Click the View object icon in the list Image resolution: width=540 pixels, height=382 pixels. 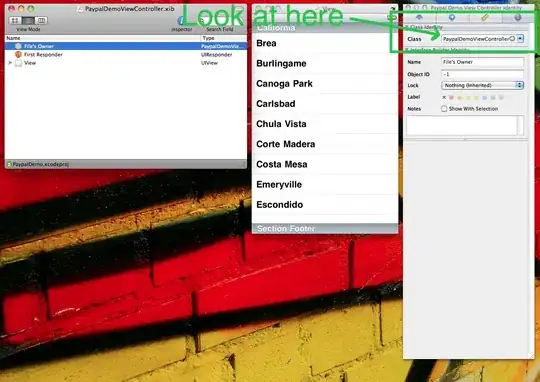[18, 63]
